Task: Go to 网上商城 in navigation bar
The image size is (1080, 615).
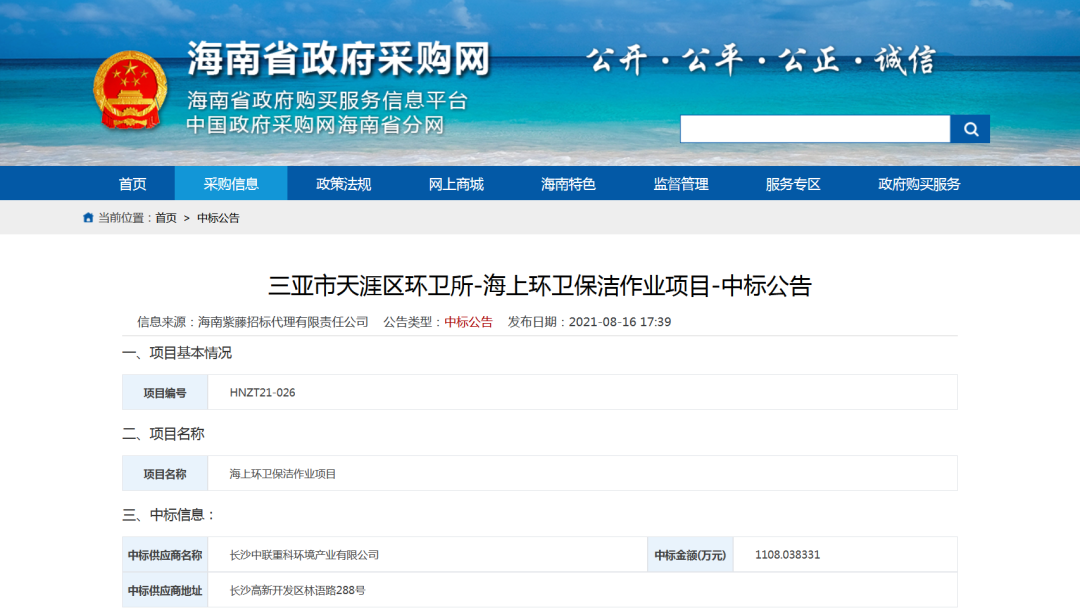Action: (x=456, y=184)
